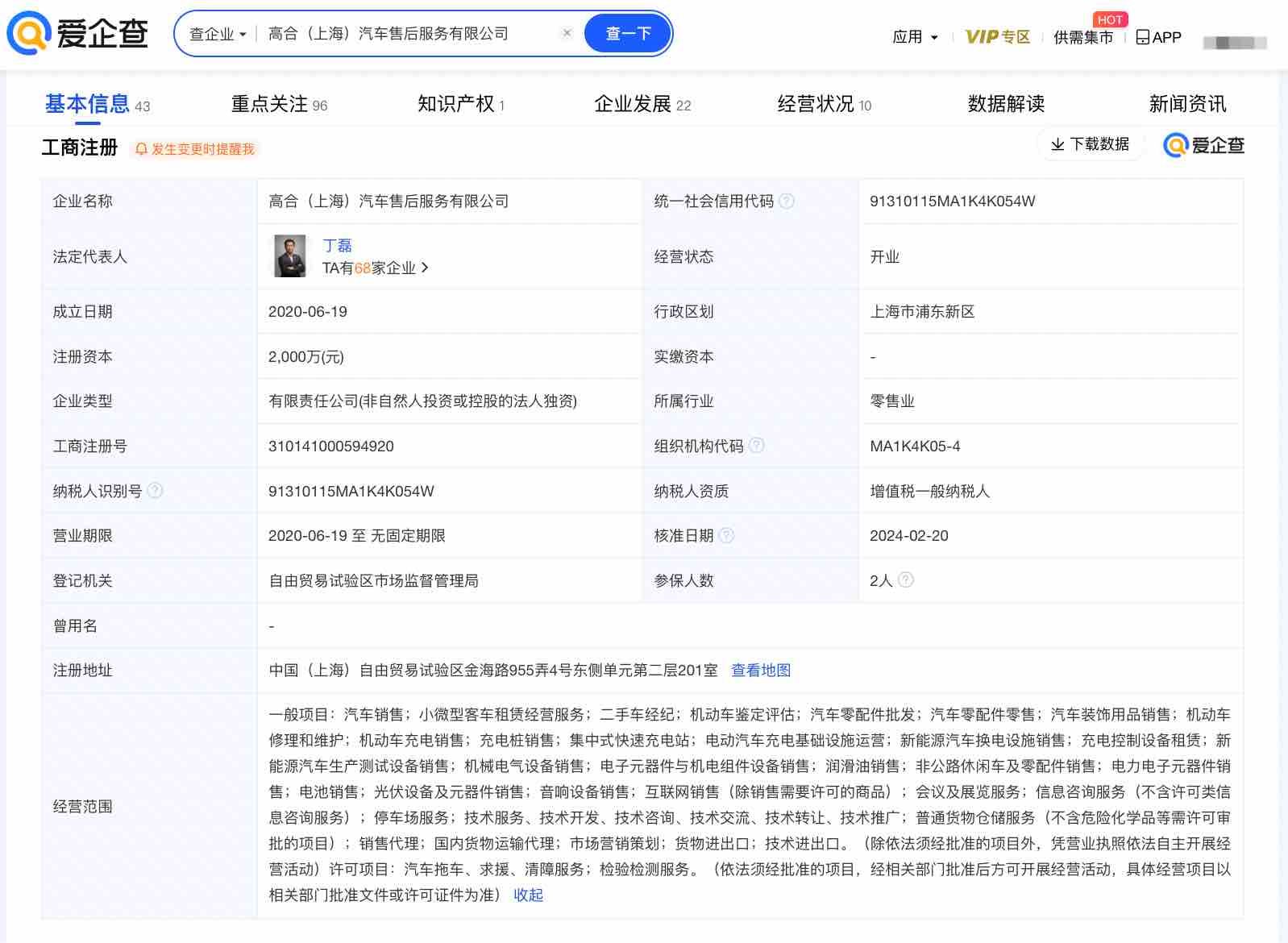The width and height of the screenshot is (1288, 943).
Task: Click the 爱企查 logo beside 下载数据
Action: point(1203,145)
